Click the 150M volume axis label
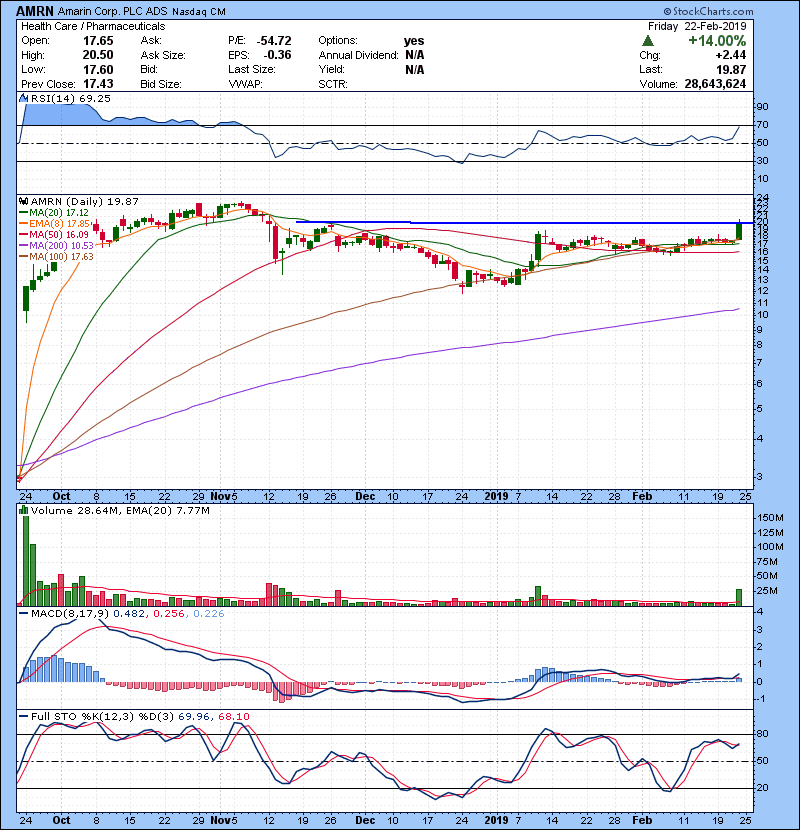Viewport: 800px width, 830px height. click(771, 518)
